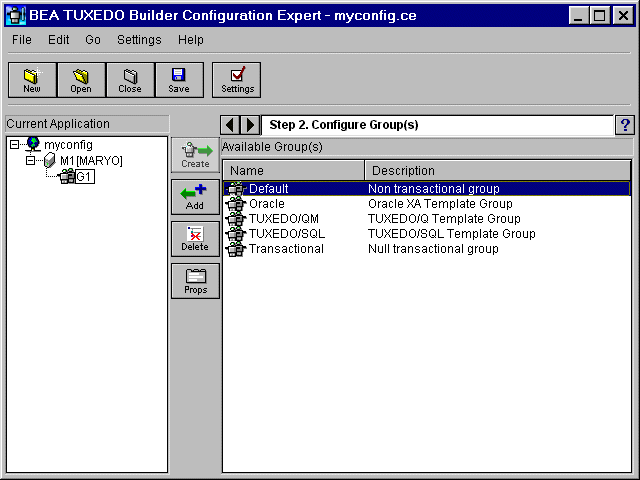Click the 'TUXEDO/SQL Template Group' description
The width and height of the screenshot is (640, 480).
coord(451,234)
